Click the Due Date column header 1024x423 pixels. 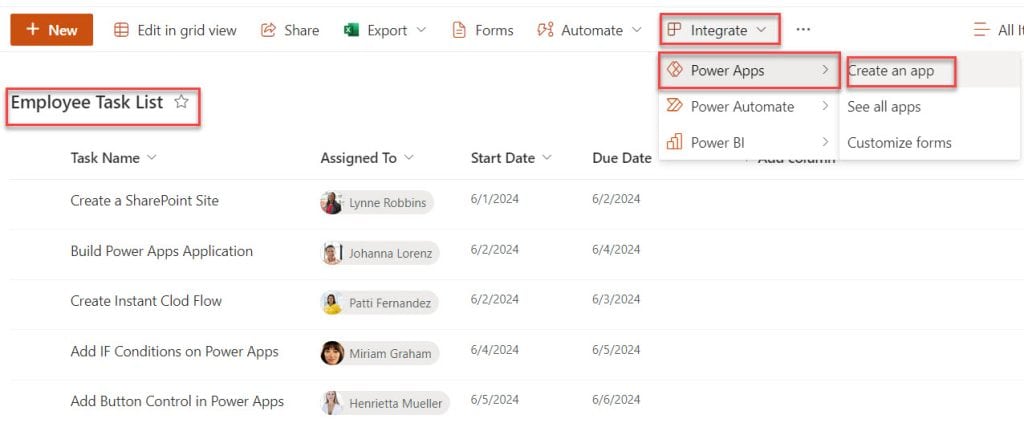click(622, 158)
